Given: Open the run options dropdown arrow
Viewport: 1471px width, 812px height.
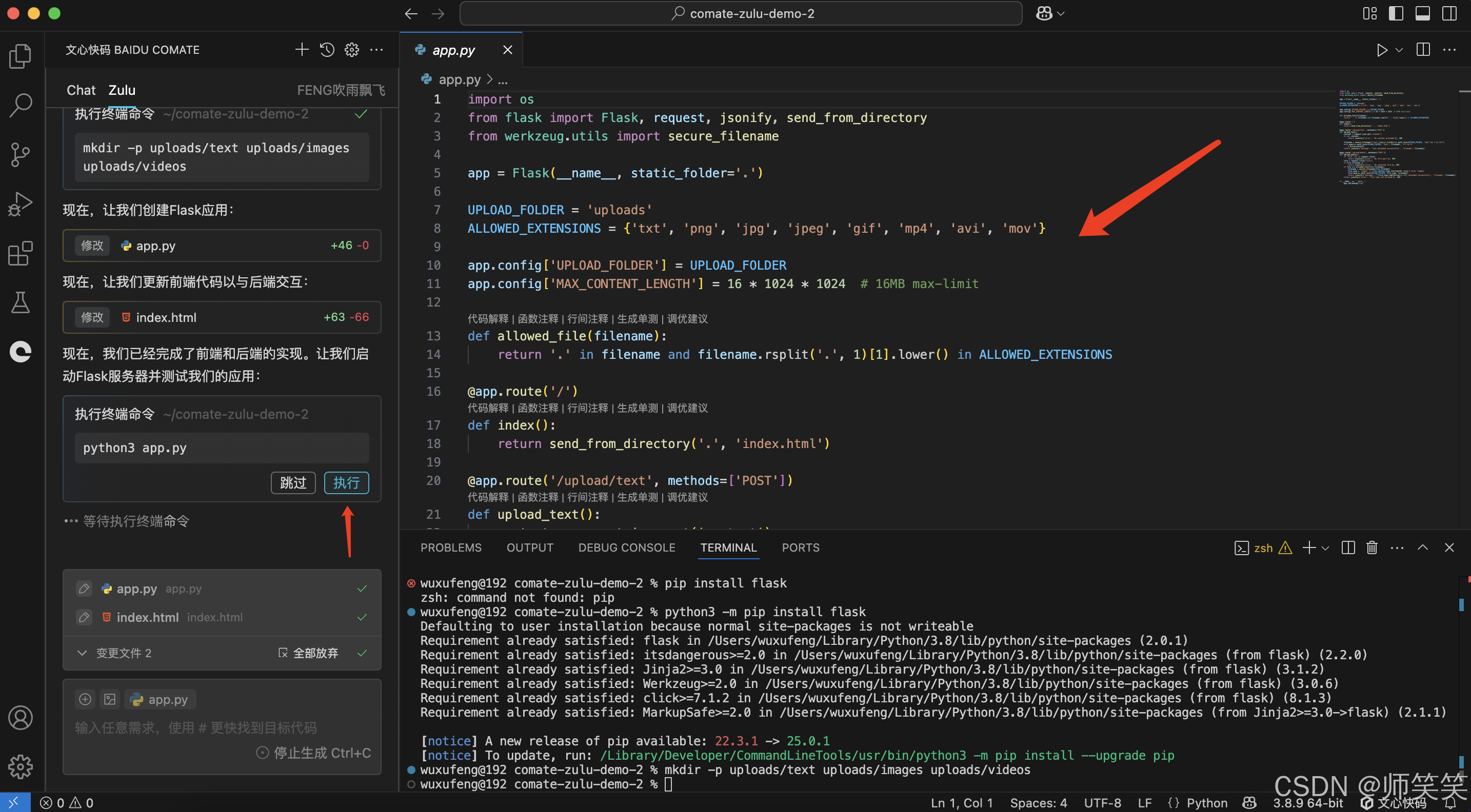Looking at the screenshot, I should click(1399, 50).
